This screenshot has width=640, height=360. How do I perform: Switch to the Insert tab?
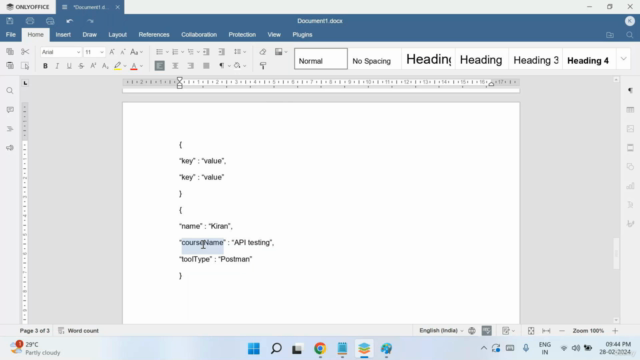(x=63, y=35)
